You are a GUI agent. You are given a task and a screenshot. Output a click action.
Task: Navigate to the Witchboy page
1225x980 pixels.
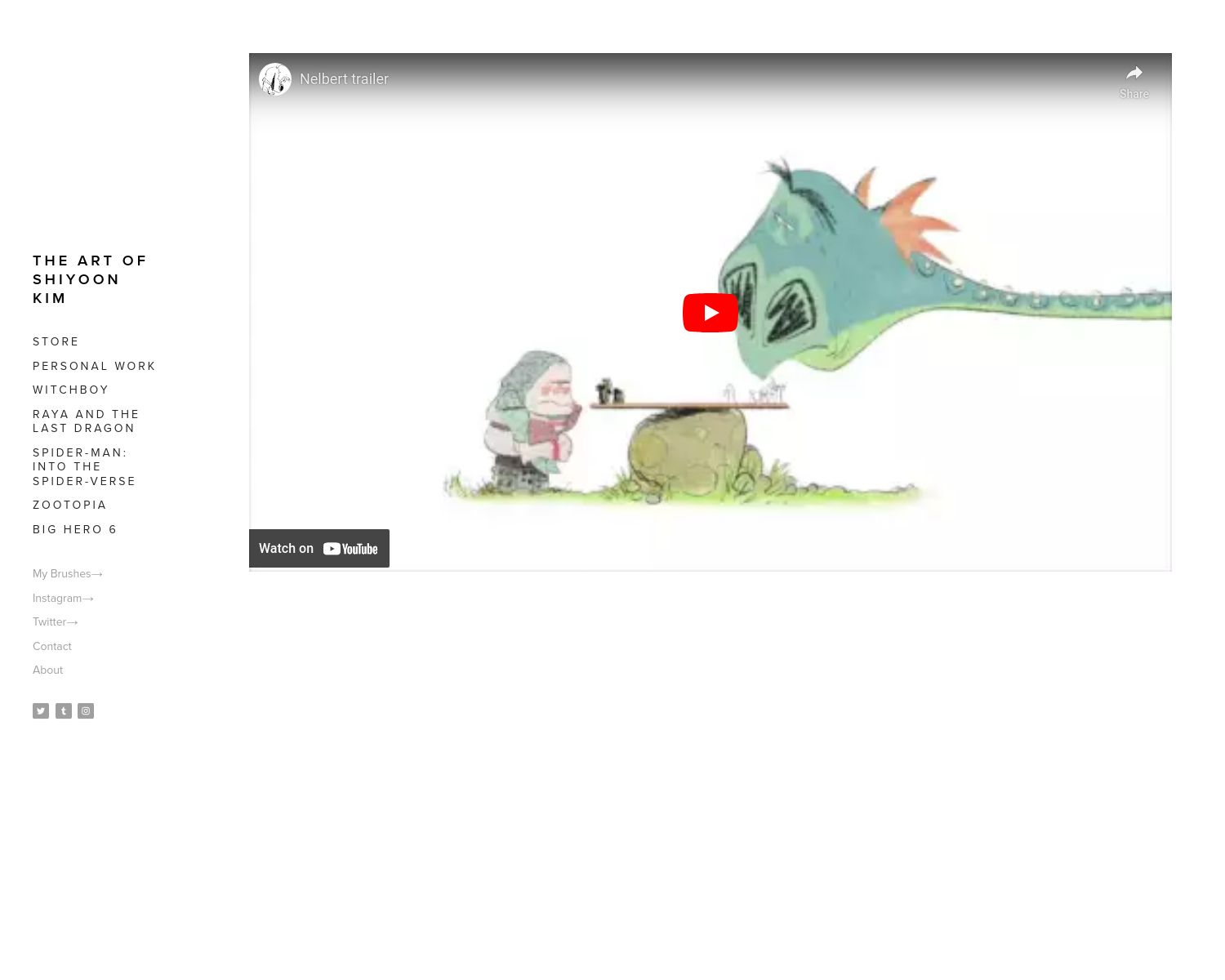(x=71, y=390)
